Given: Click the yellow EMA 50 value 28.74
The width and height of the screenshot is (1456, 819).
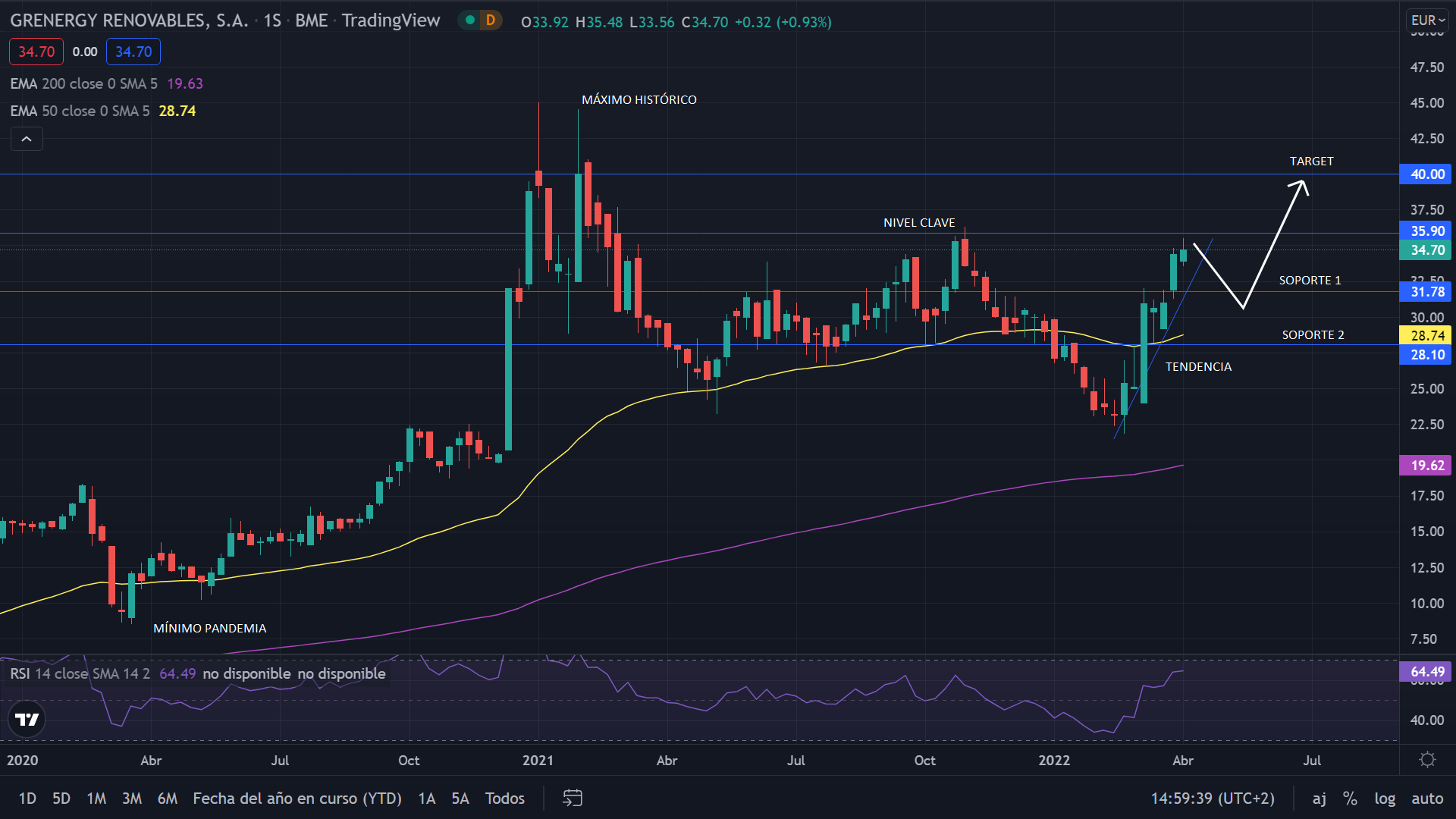Looking at the screenshot, I should tap(177, 111).
